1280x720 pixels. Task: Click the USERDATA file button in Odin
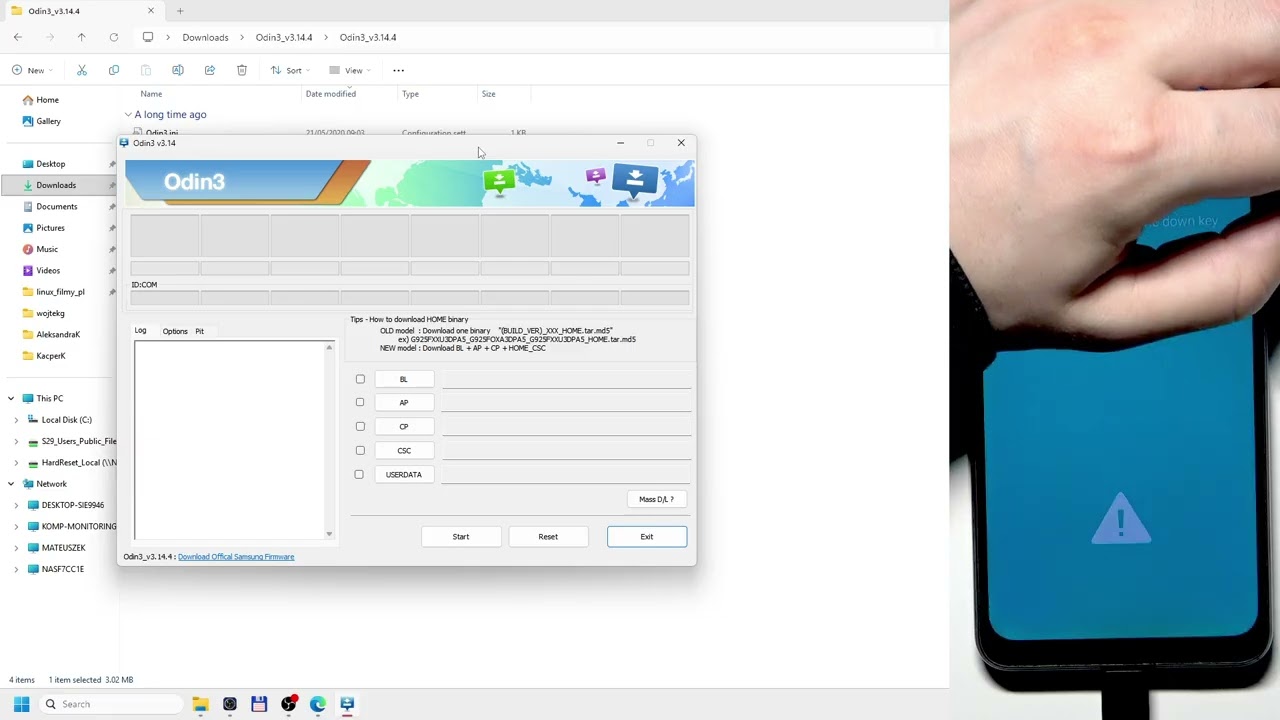click(404, 474)
